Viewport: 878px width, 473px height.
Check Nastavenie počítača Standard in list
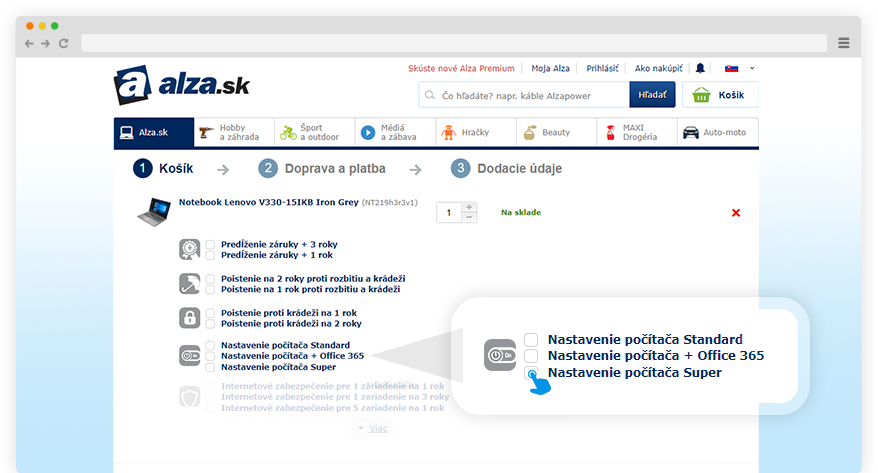pos(210,345)
